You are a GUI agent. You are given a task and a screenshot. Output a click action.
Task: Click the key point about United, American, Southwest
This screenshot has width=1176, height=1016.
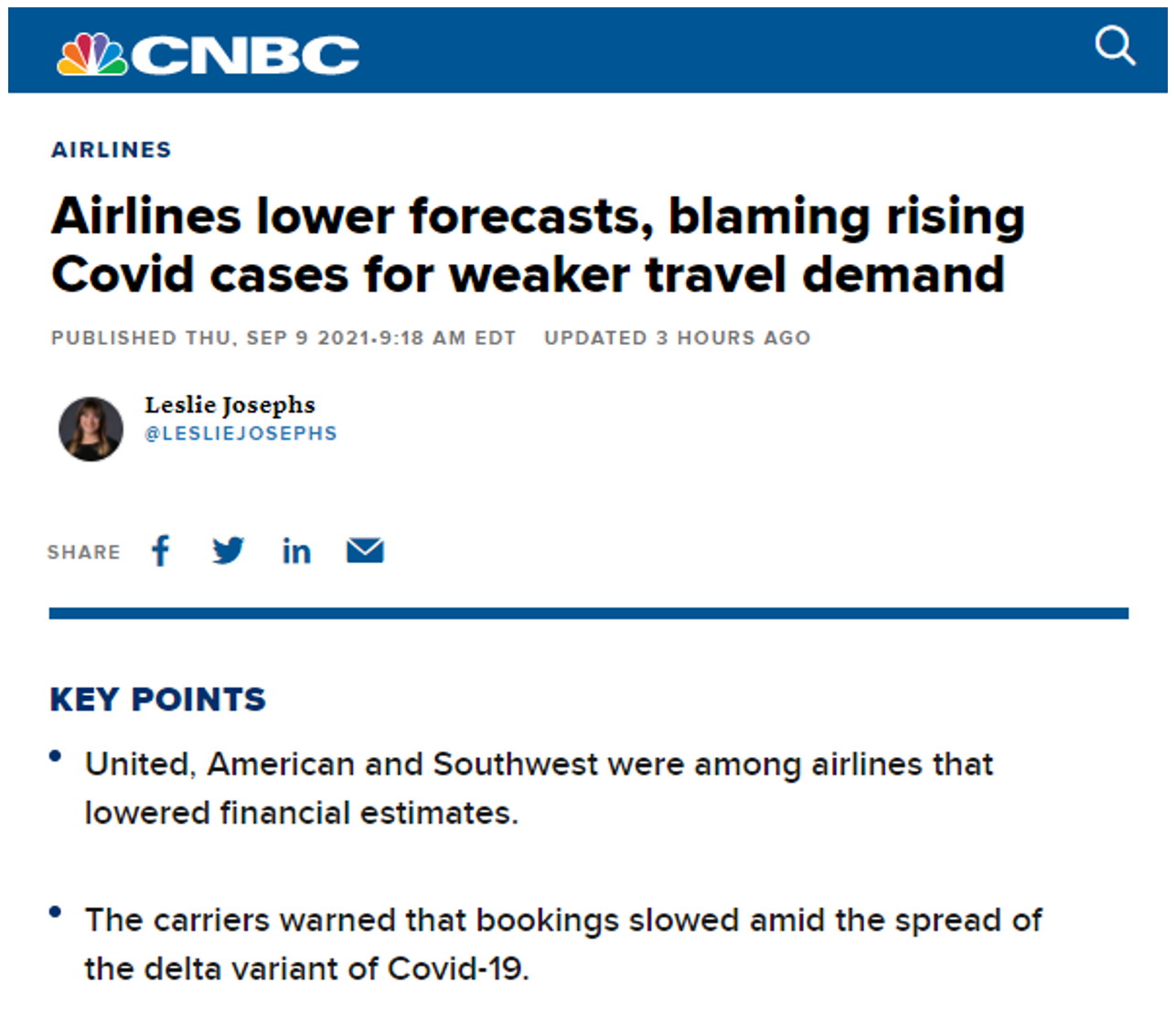[538, 787]
